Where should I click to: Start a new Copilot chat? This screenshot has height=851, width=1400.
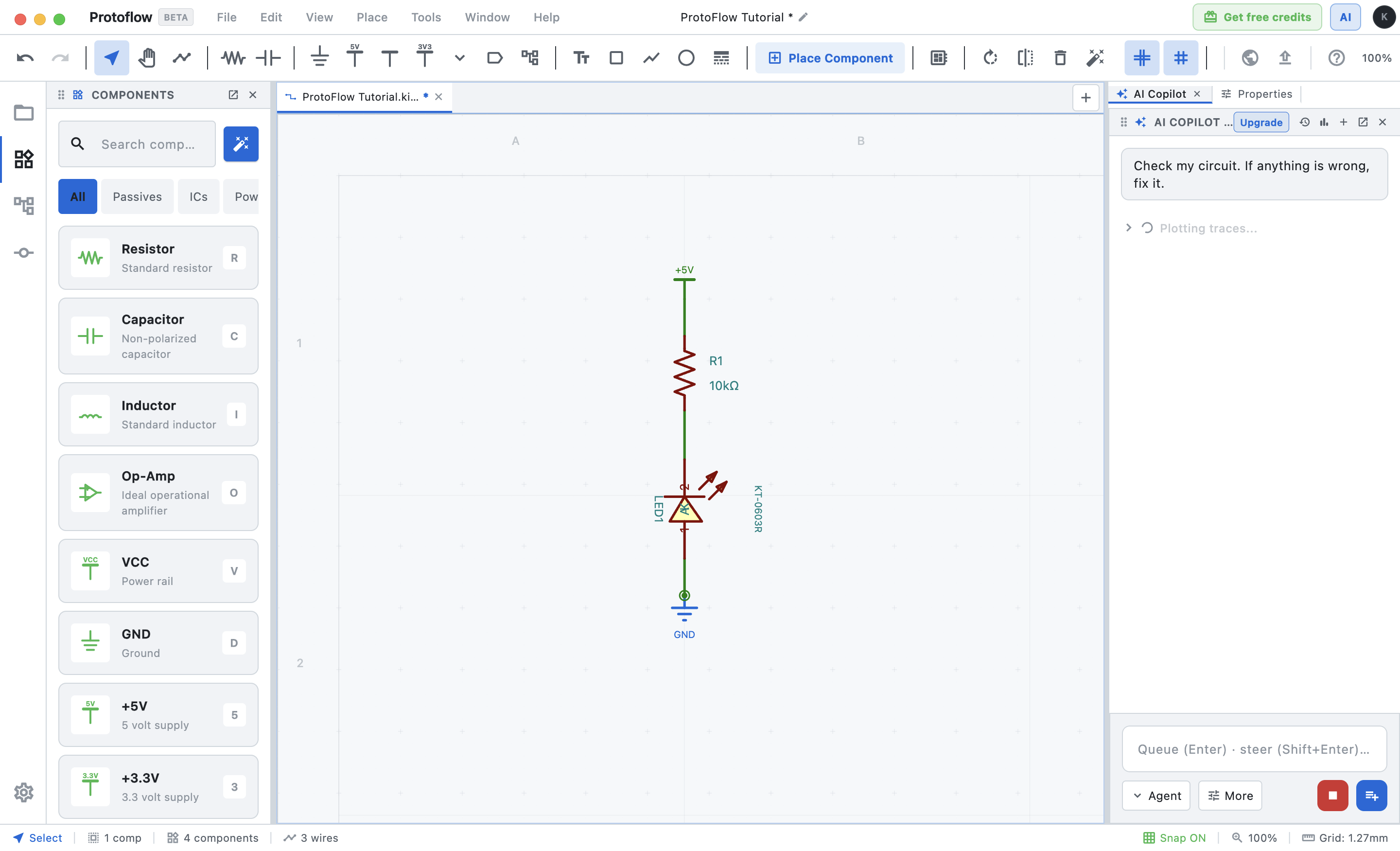pos(1344,122)
